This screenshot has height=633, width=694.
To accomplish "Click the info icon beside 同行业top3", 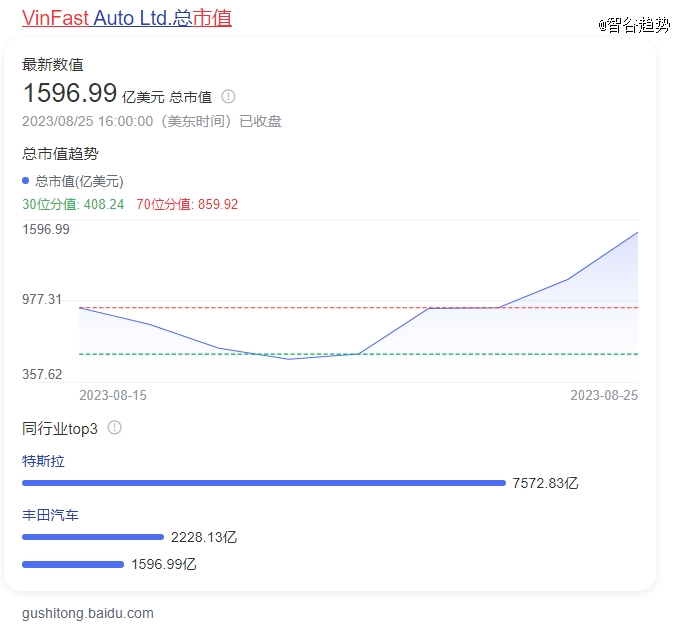I will point(114,428).
